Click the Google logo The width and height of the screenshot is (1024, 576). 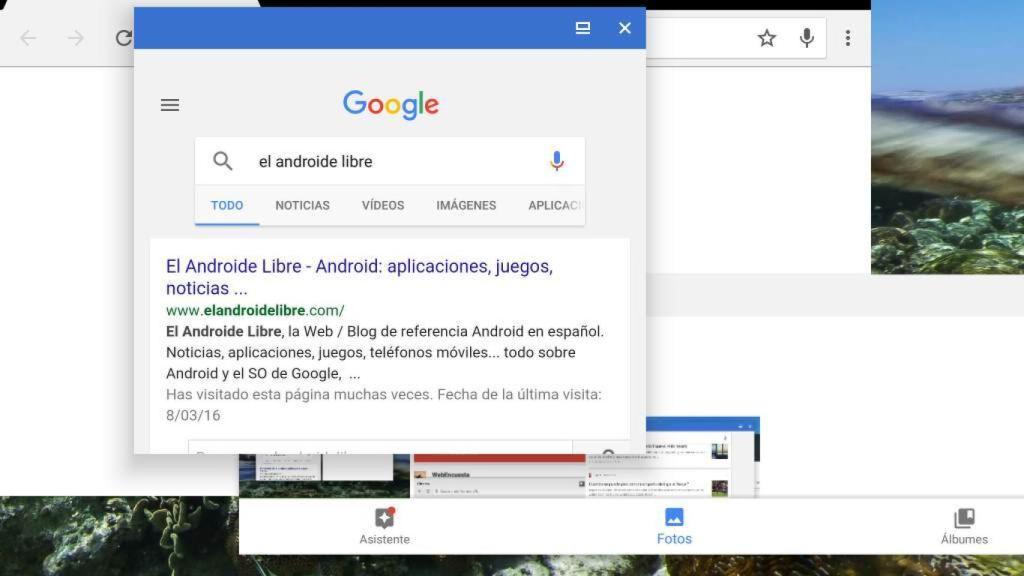(x=390, y=104)
